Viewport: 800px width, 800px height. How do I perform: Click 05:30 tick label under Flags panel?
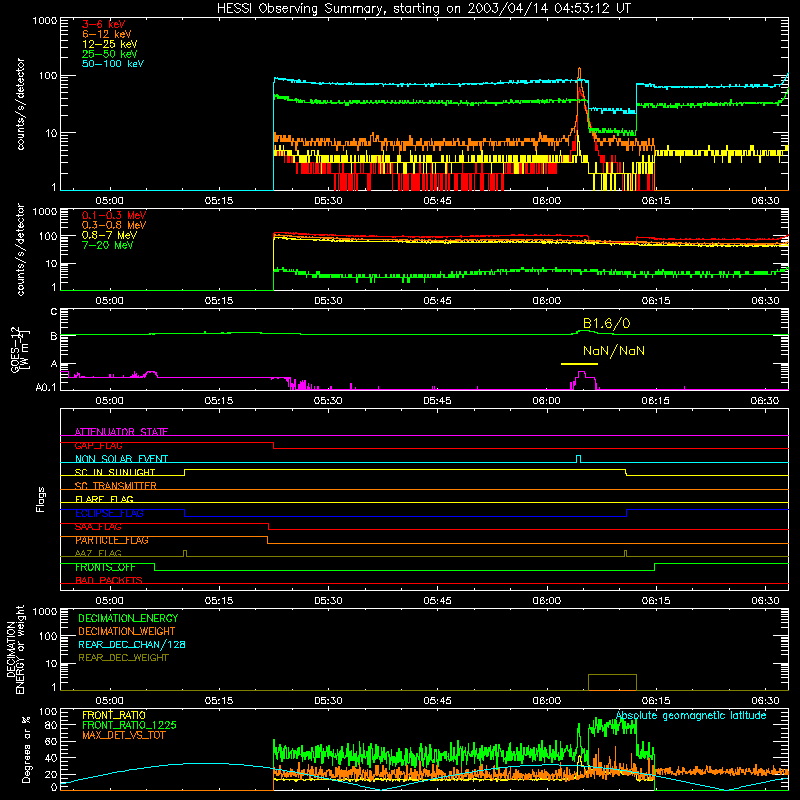click(328, 601)
